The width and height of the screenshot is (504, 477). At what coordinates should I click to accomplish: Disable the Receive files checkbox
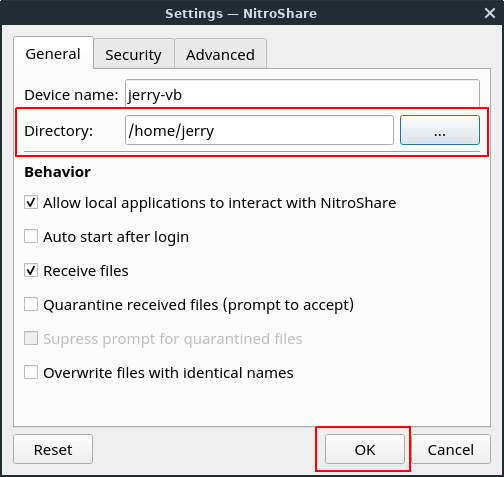[31, 270]
